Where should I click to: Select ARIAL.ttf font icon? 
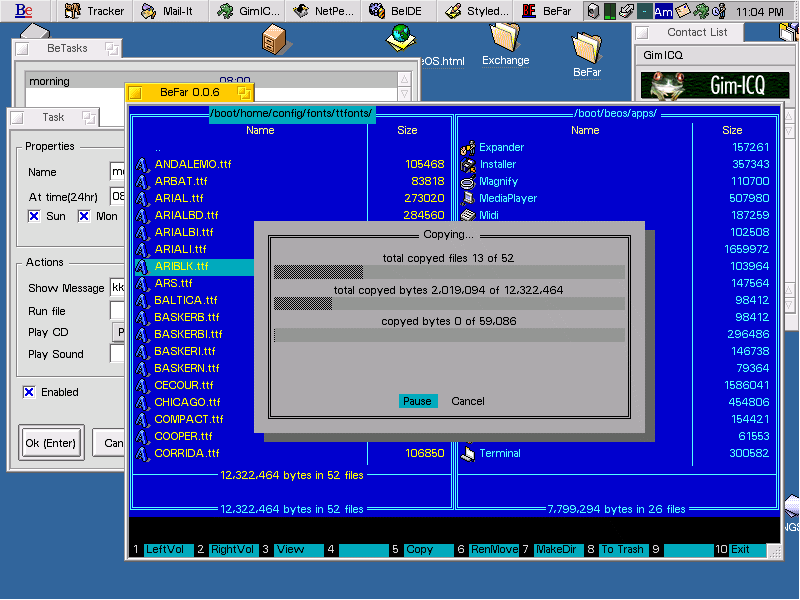[142, 198]
